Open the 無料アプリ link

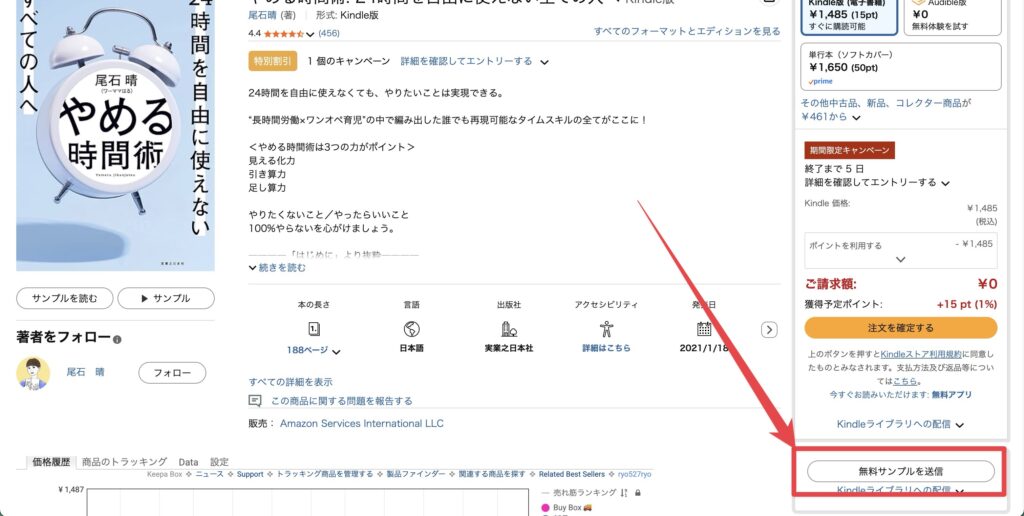pyautogui.click(x=952, y=395)
